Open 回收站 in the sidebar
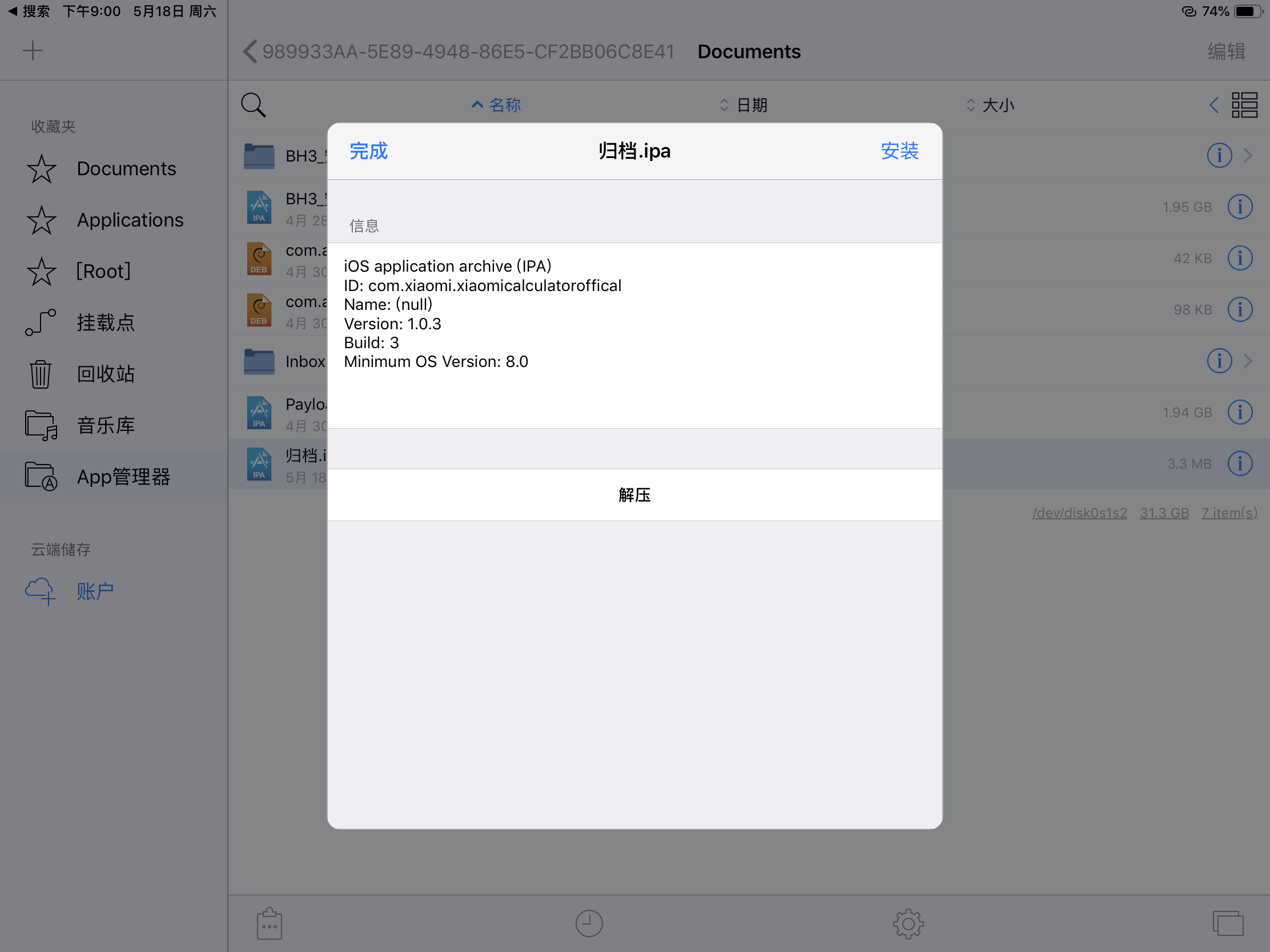This screenshot has height=952, width=1270. [x=106, y=374]
